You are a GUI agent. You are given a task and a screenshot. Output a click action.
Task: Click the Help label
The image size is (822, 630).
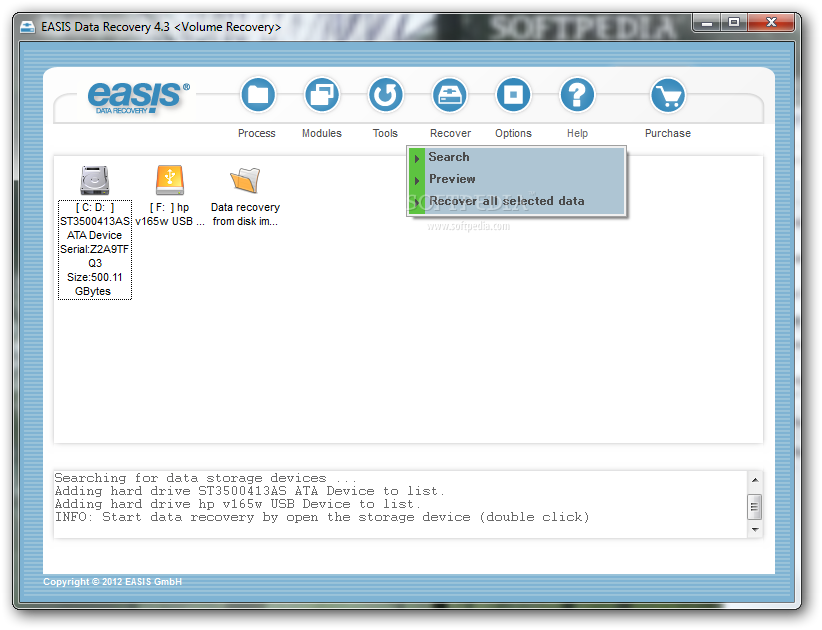coord(577,133)
